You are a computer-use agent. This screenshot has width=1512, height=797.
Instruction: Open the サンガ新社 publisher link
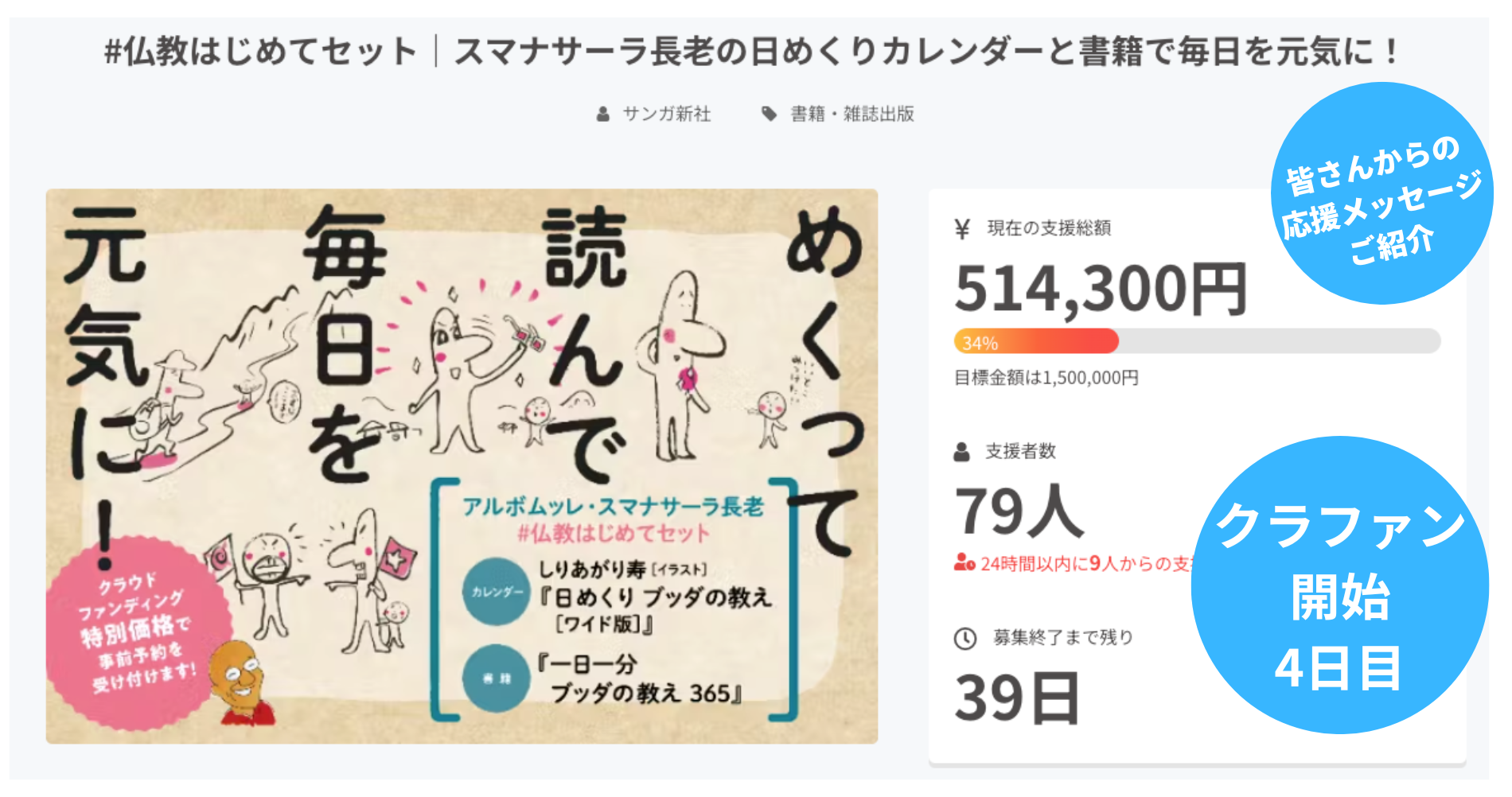tap(666, 115)
